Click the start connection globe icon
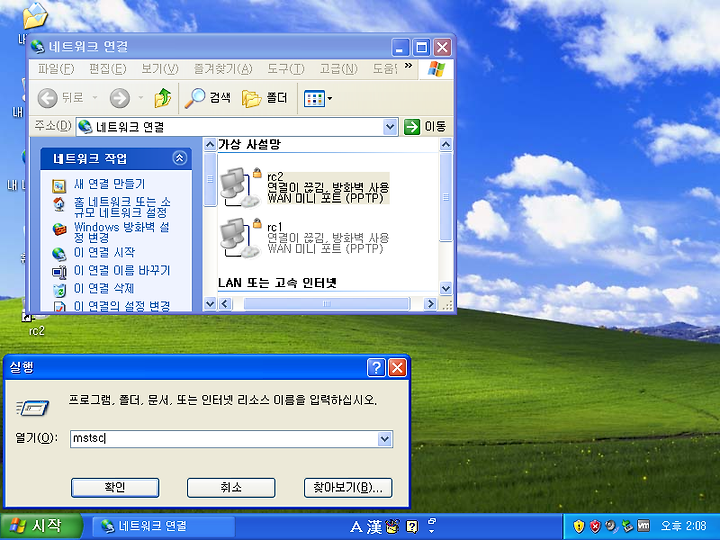Viewport: 720px width, 540px height. point(59,253)
